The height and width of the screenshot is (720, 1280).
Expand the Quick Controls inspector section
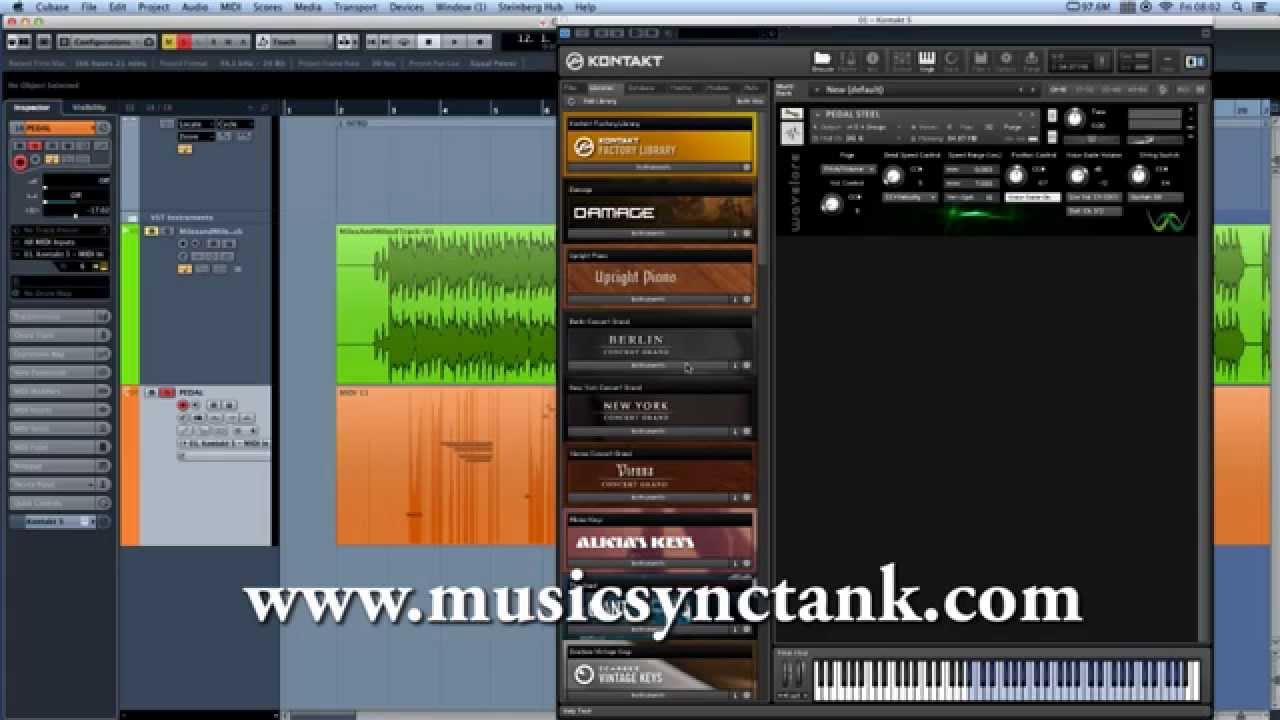(60, 503)
